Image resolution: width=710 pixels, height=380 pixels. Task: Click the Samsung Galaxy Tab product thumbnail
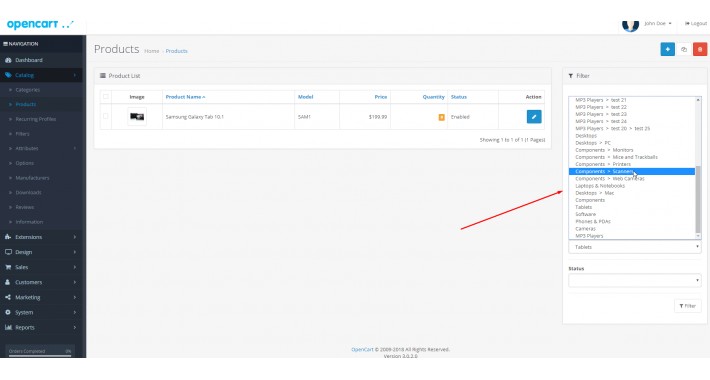coord(137,116)
